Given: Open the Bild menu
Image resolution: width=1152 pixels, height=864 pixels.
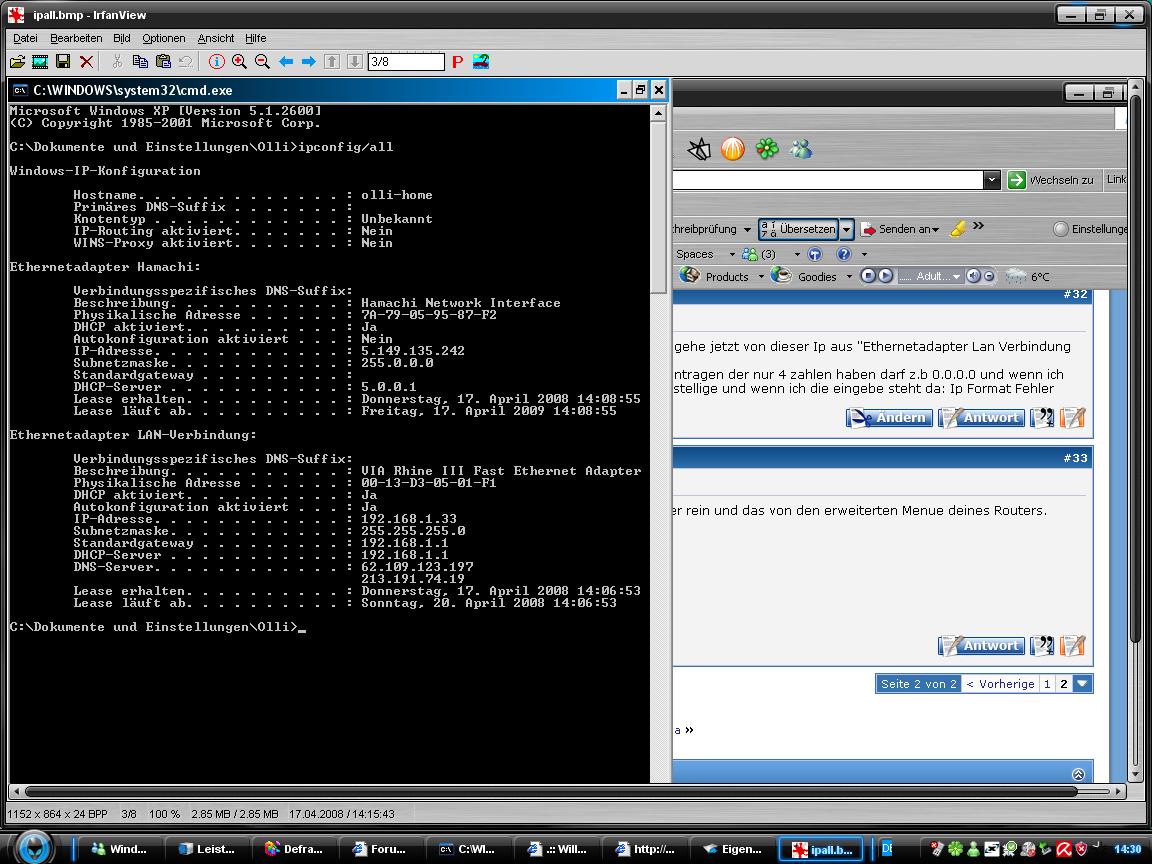Looking at the screenshot, I should click(122, 38).
